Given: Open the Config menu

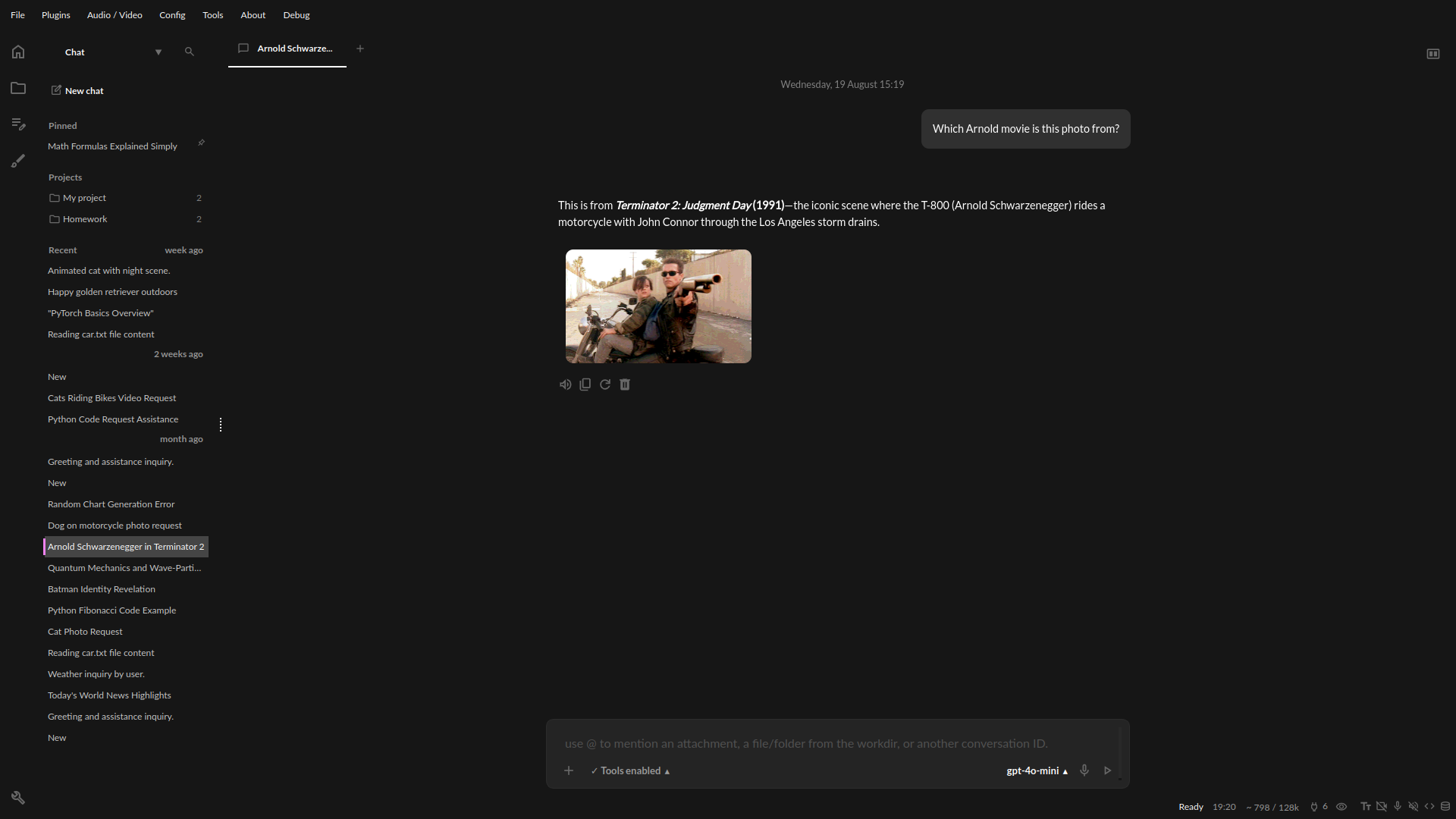Looking at the screenshot, I should 172,15.
